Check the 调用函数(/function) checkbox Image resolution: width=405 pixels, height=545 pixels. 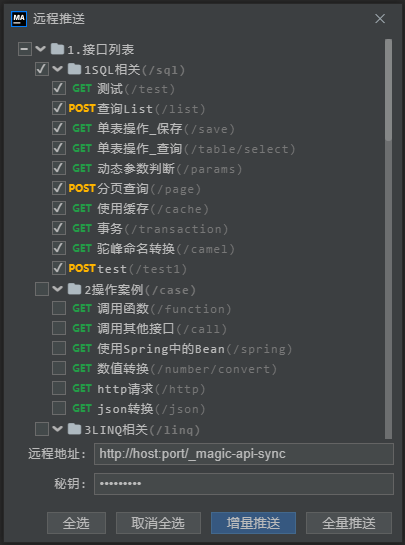coord(59,308)
